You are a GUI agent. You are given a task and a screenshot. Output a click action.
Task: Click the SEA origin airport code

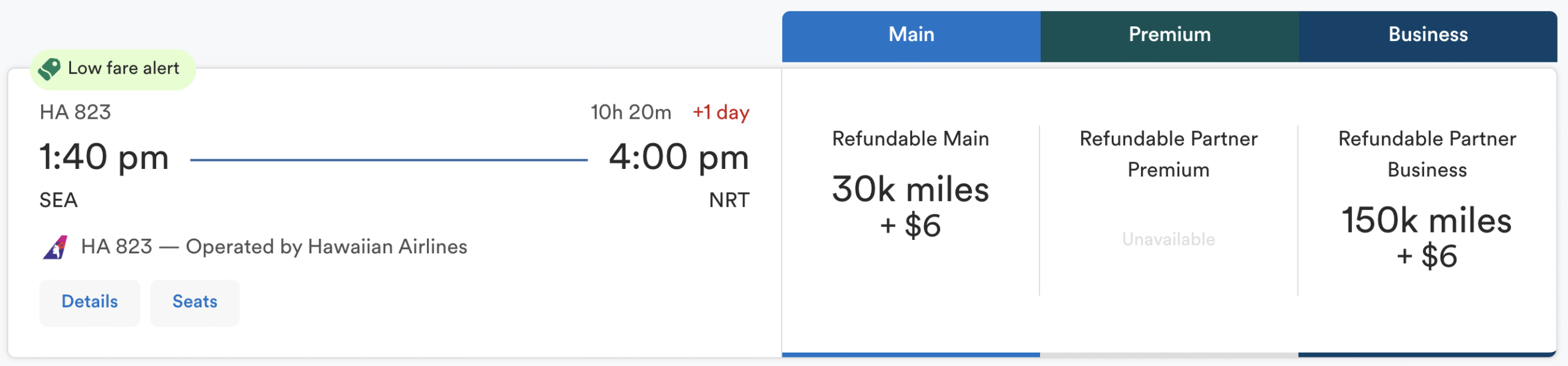(x=58, y=200)
